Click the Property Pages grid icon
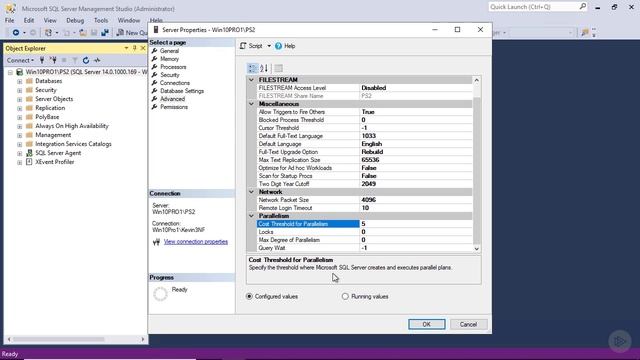 pos(278,68)
